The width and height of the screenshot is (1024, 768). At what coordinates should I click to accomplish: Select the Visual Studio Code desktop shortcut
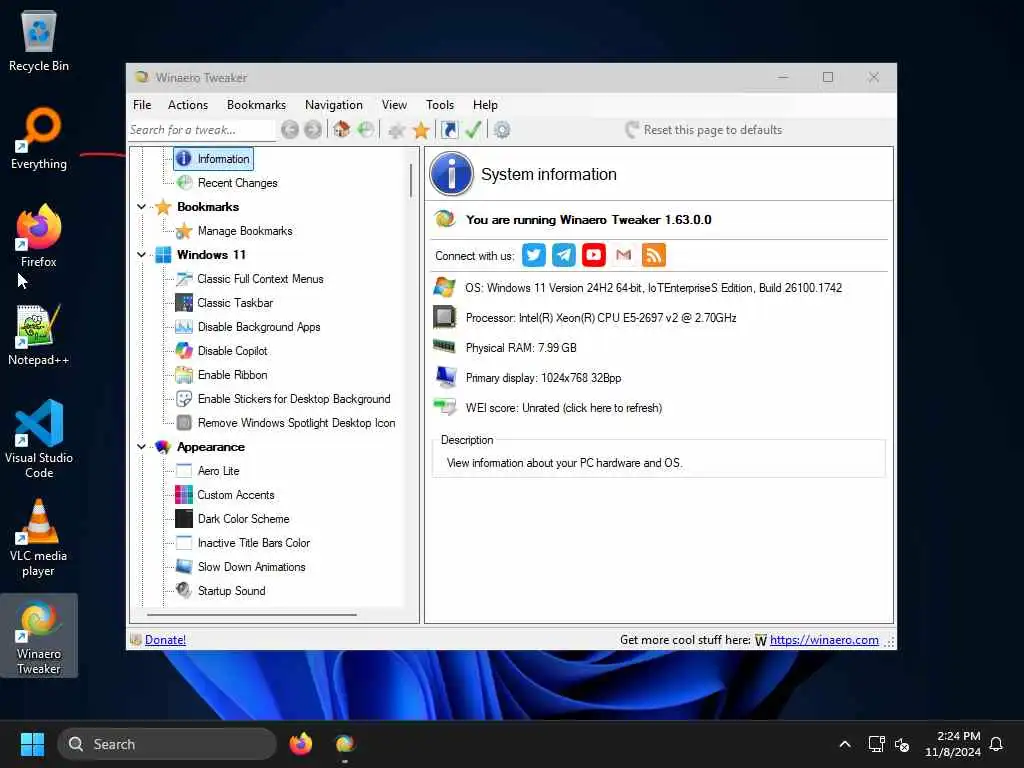(39, 439)
